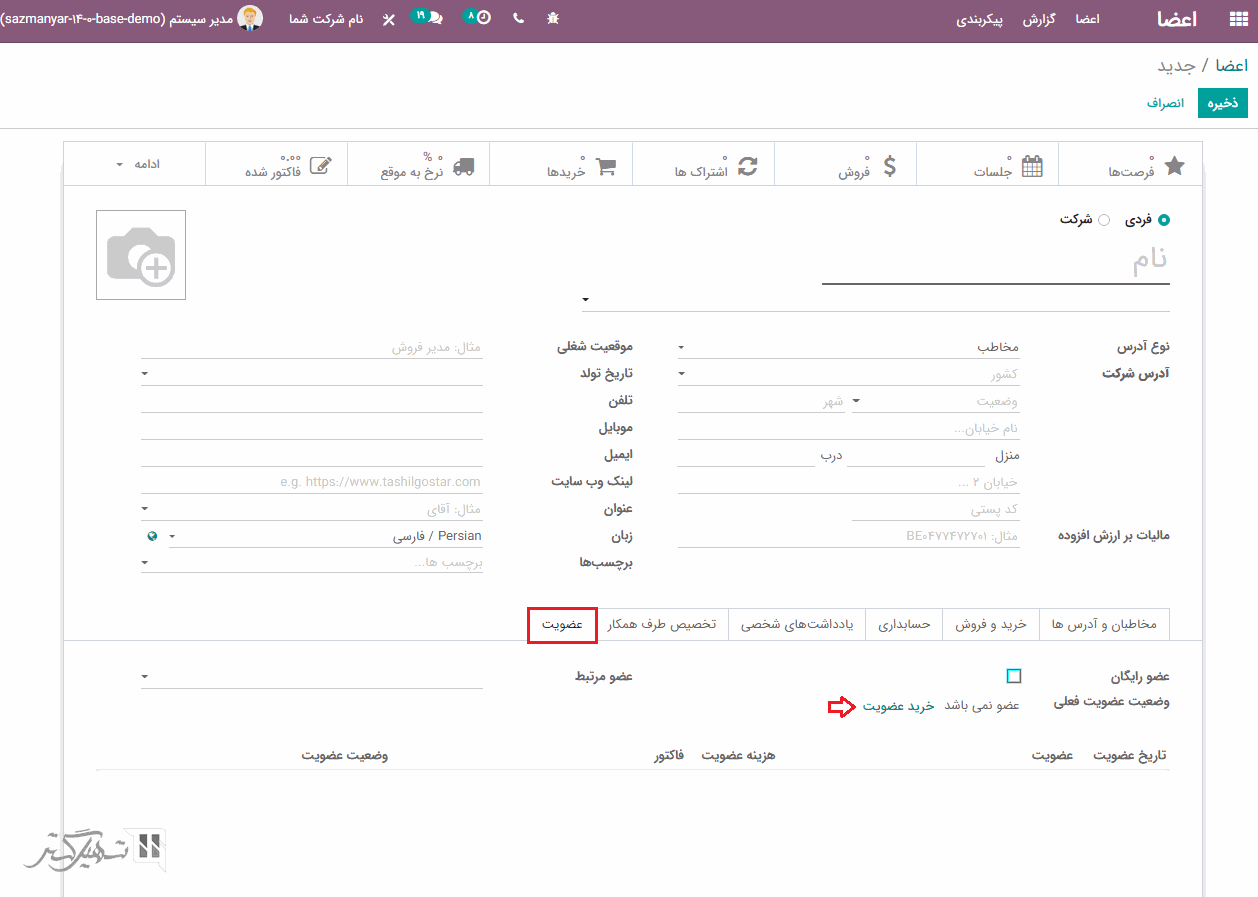1258x897 pixels.
Task: Enable the عضو رایگان checkbox
Action: pyautogui.click(x=1014, y=677)
